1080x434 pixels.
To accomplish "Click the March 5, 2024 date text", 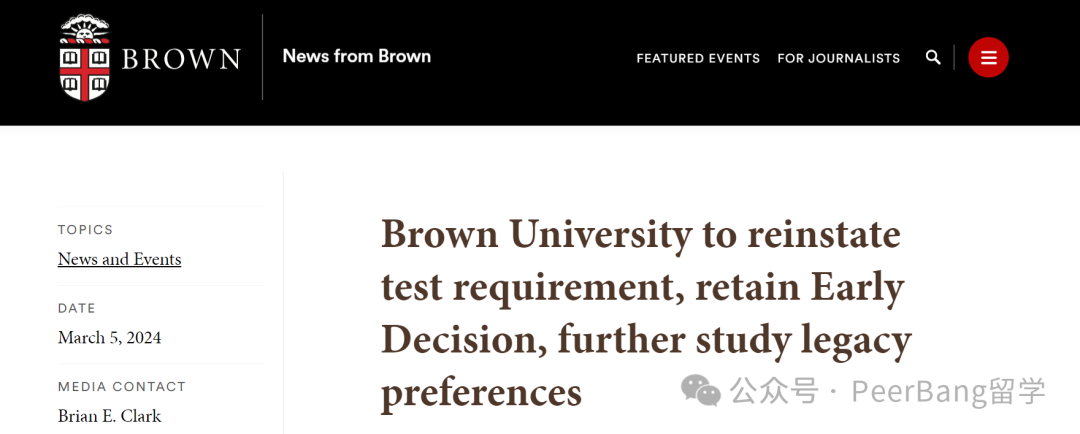I will (110, 338).
